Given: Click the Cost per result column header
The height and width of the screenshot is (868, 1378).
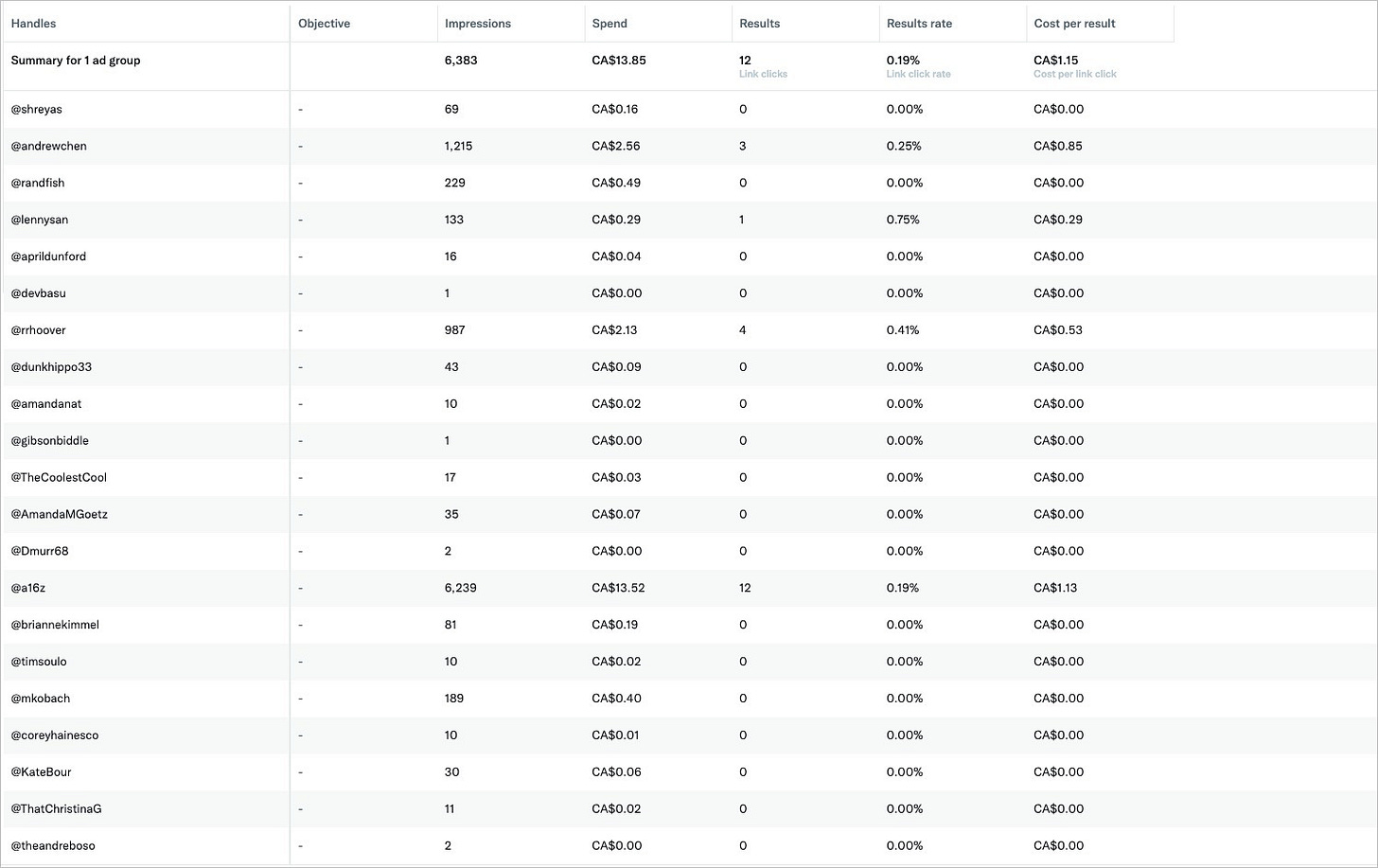Looking at the screenshot, I should (x=1074, y=24).
